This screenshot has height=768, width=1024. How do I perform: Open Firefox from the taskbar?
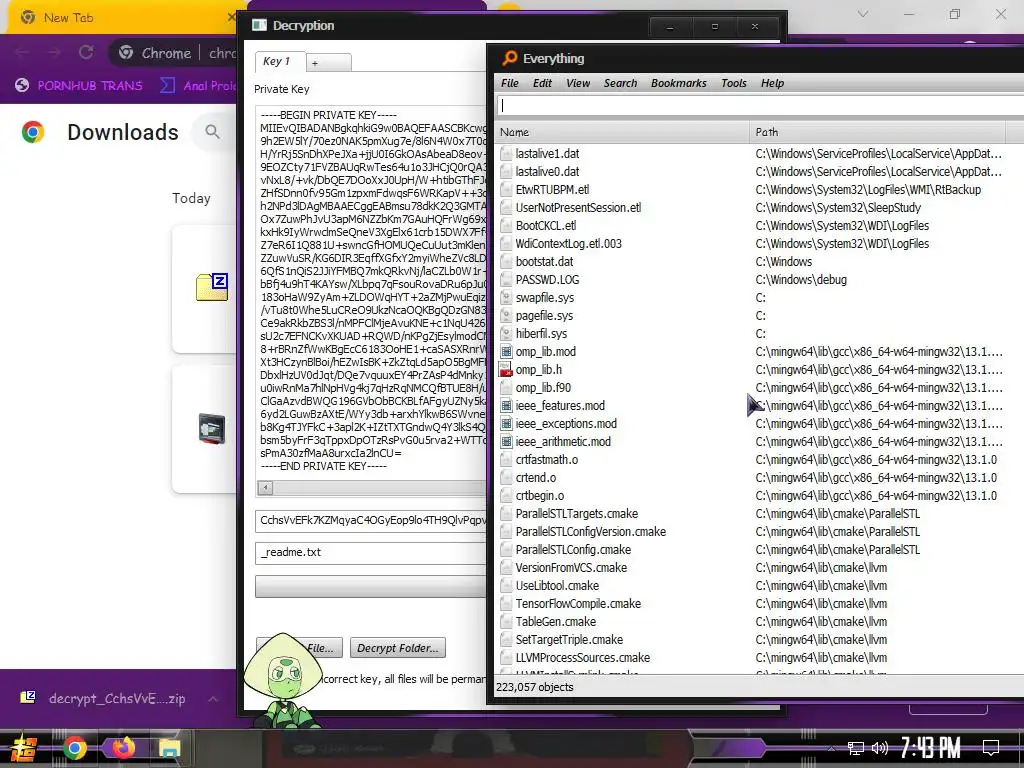tap(122, 748)
